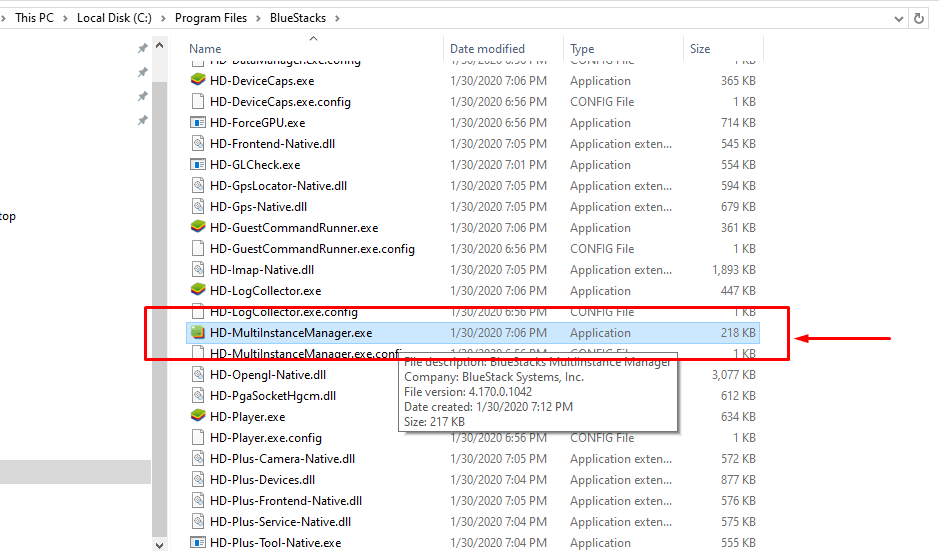Go to This PC in breadcrumb
Screen dimensions: 939x551
(x=34, y=18)
